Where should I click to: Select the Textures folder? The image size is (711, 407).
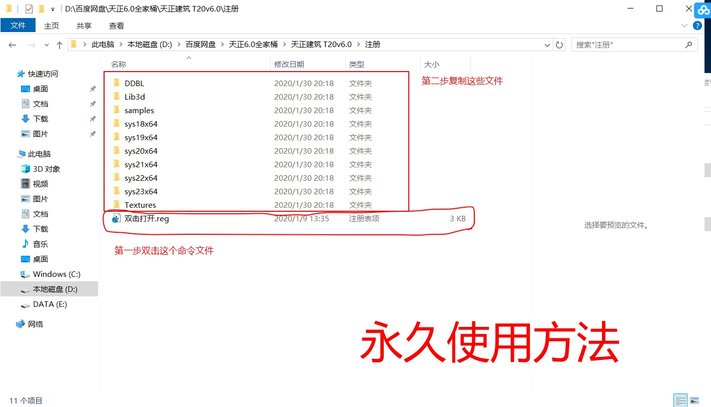140,205
